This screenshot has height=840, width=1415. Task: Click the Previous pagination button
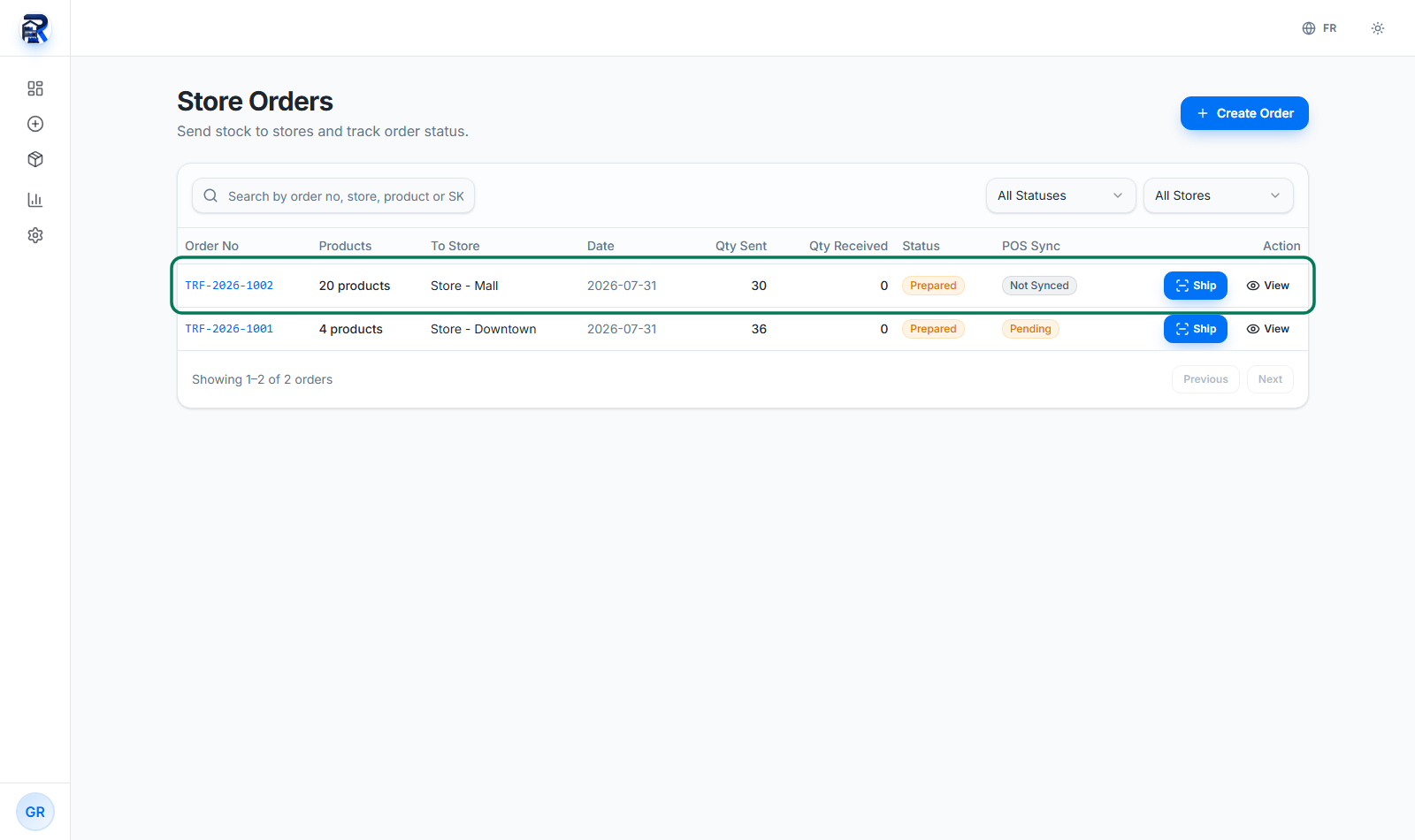(x=1205, y=379)
